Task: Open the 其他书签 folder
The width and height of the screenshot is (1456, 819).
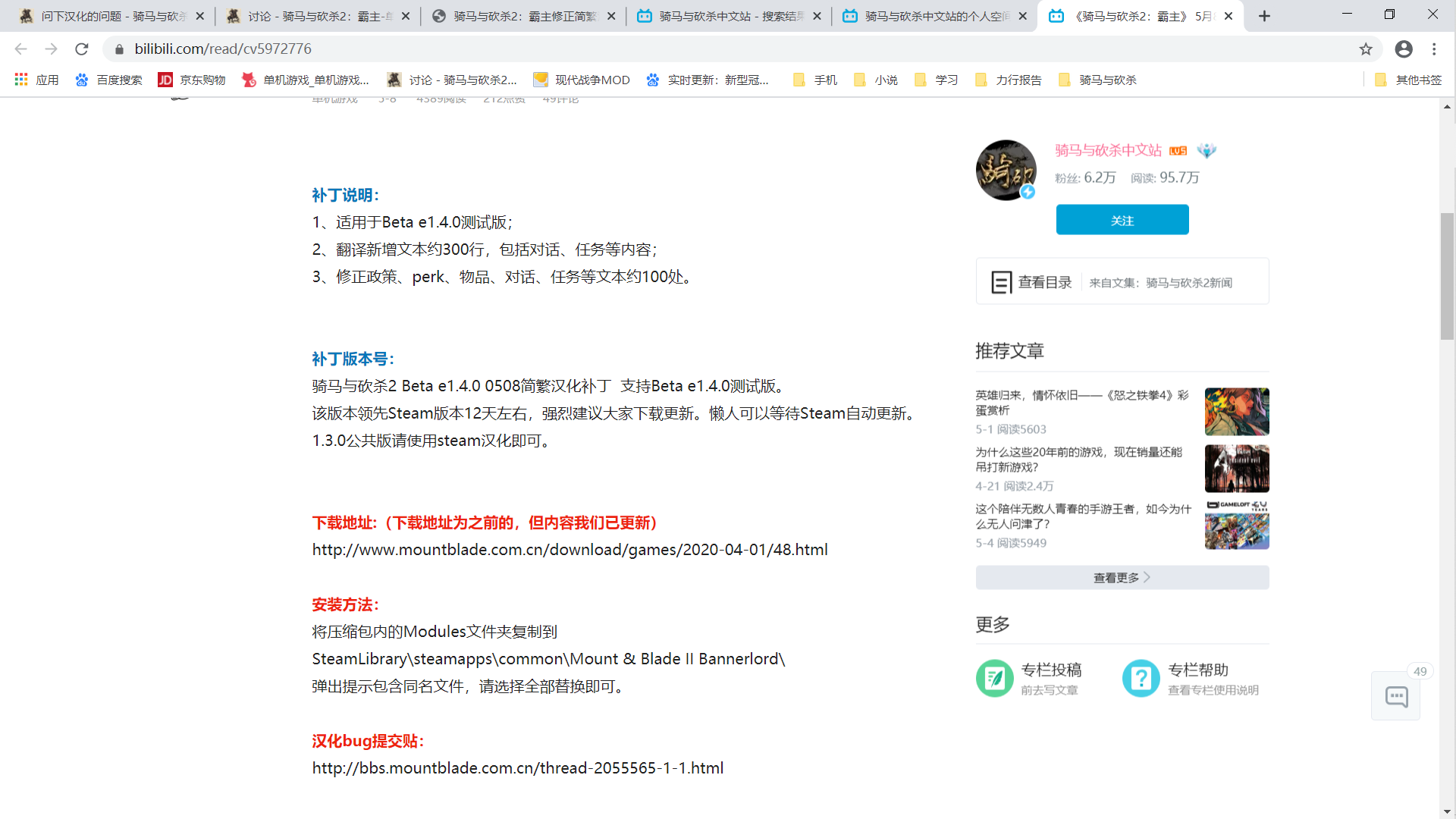Action: tap(1407, 80)
